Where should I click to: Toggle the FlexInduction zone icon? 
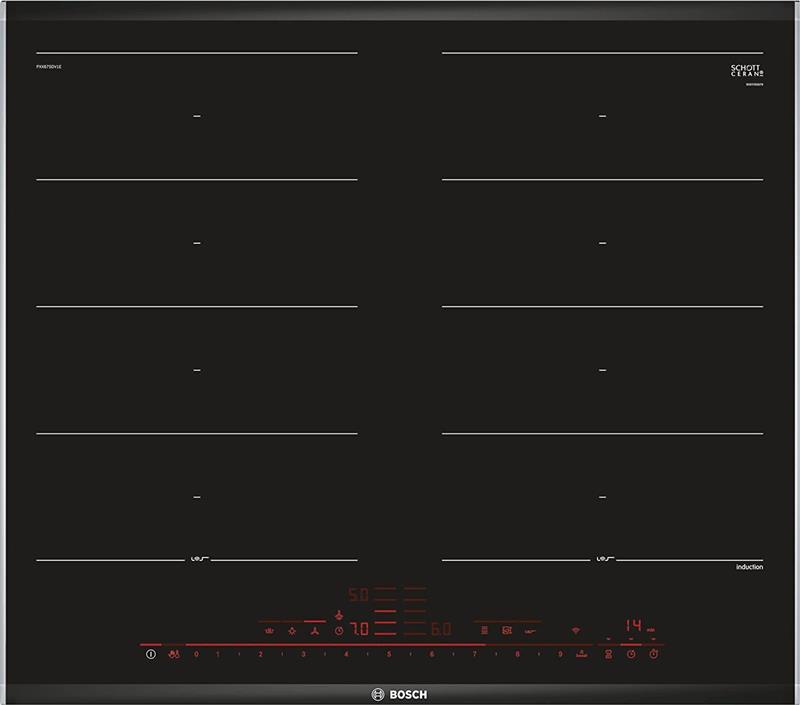[484, 630]
